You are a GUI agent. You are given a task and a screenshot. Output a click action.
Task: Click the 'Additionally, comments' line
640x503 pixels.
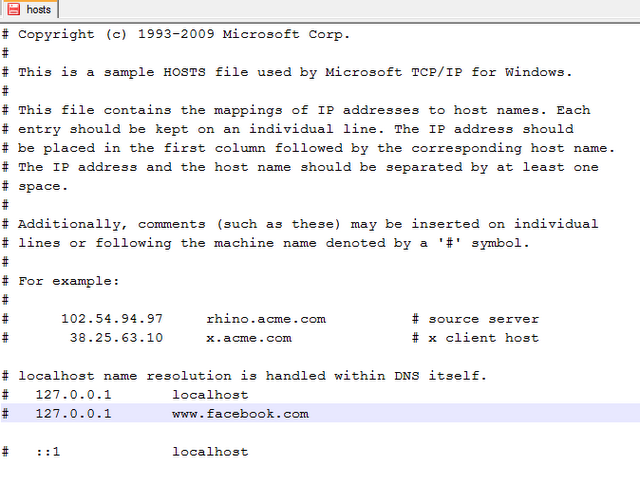point(300,224)
